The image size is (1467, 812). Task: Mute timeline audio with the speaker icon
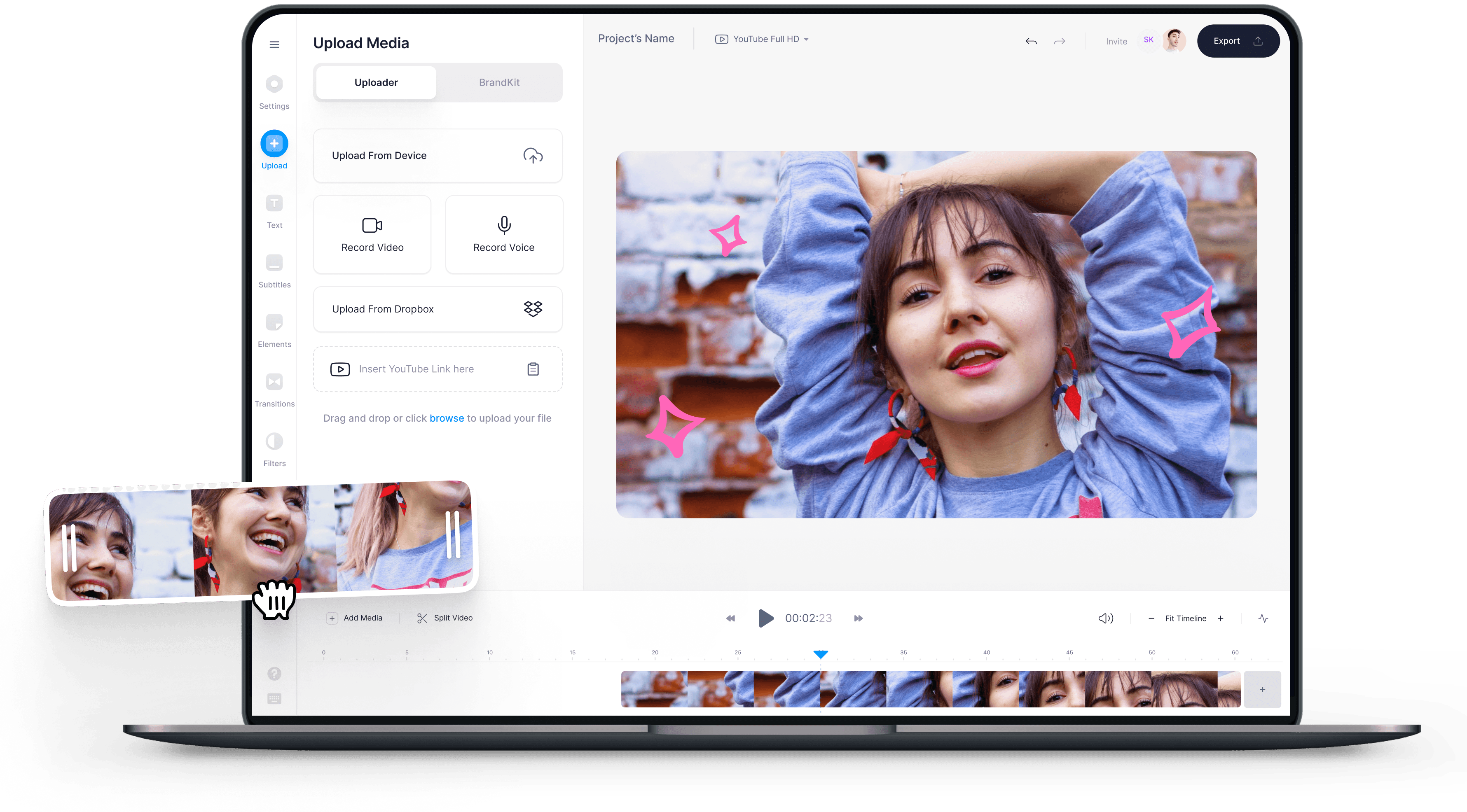[1105, 618]
